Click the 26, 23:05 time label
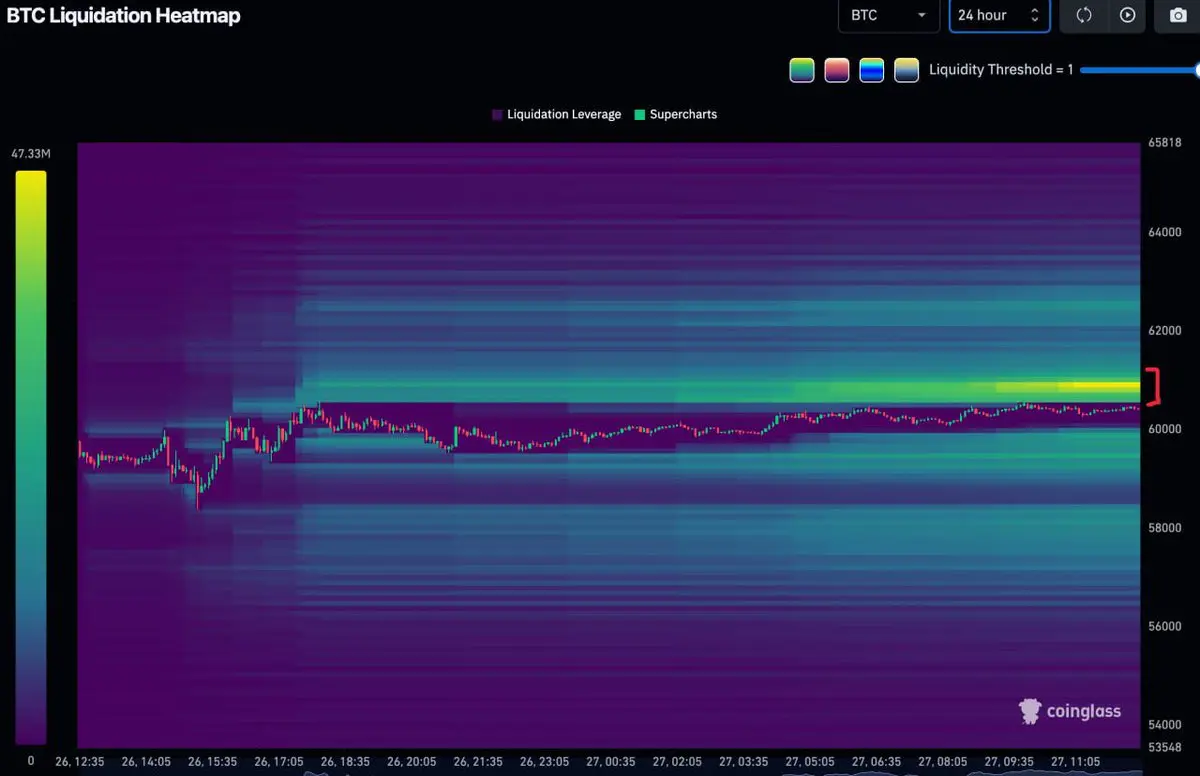 pos(544,762)
